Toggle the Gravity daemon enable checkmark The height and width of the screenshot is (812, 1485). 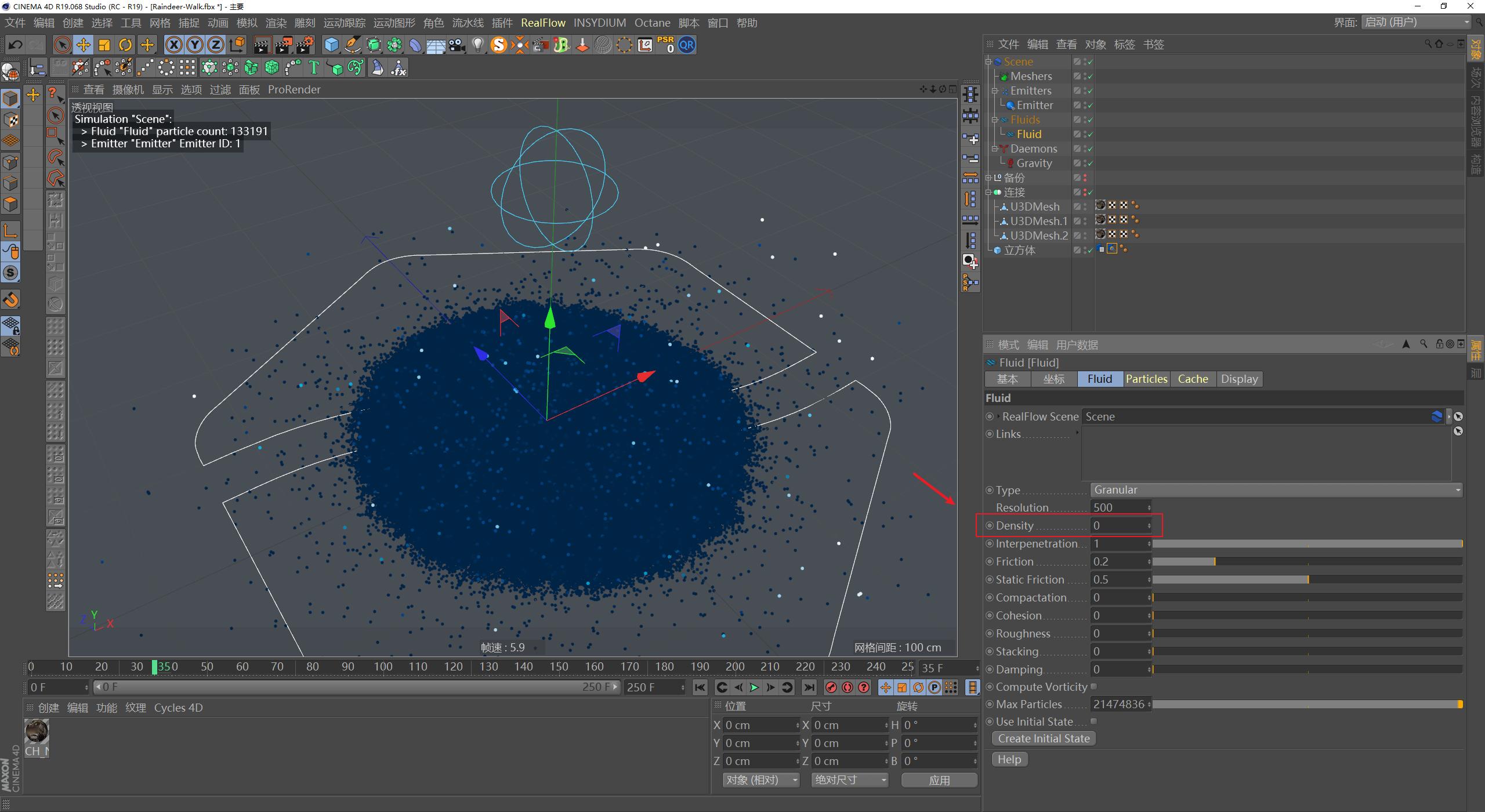(1090, 164)
